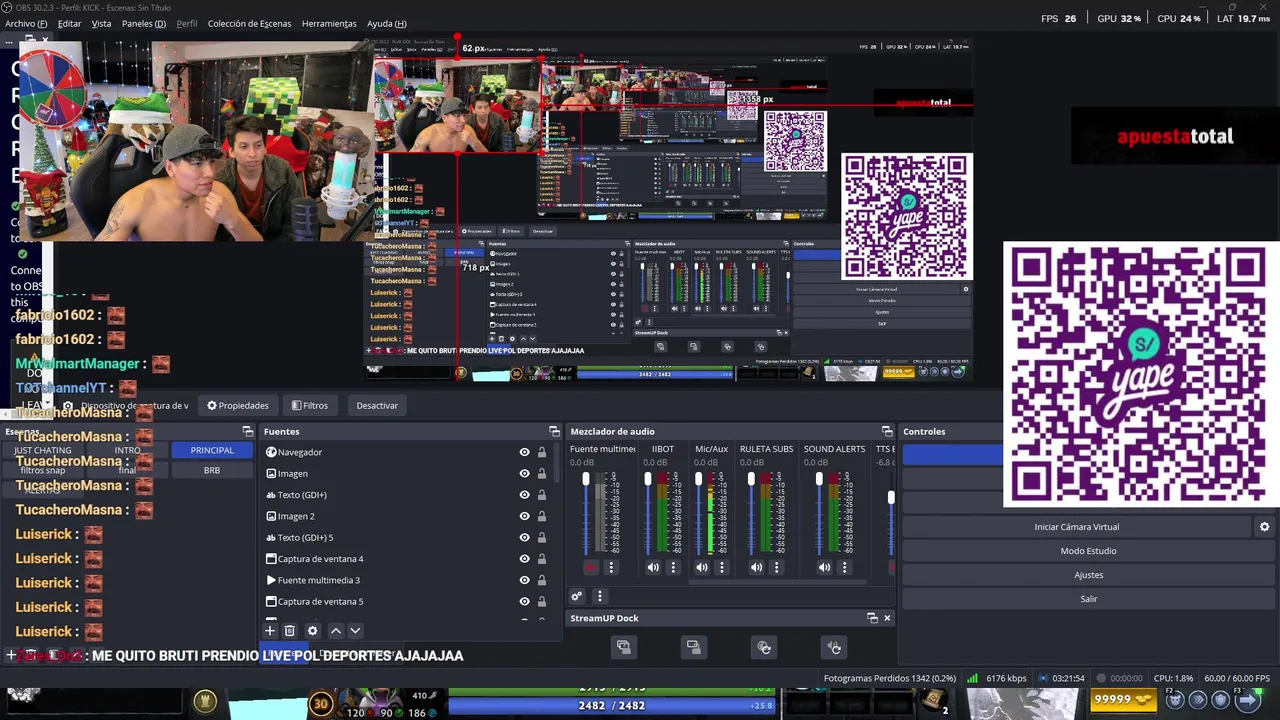Open the Ayuda menu
This screenshot has height=720, width=1280.
point(387,23)
